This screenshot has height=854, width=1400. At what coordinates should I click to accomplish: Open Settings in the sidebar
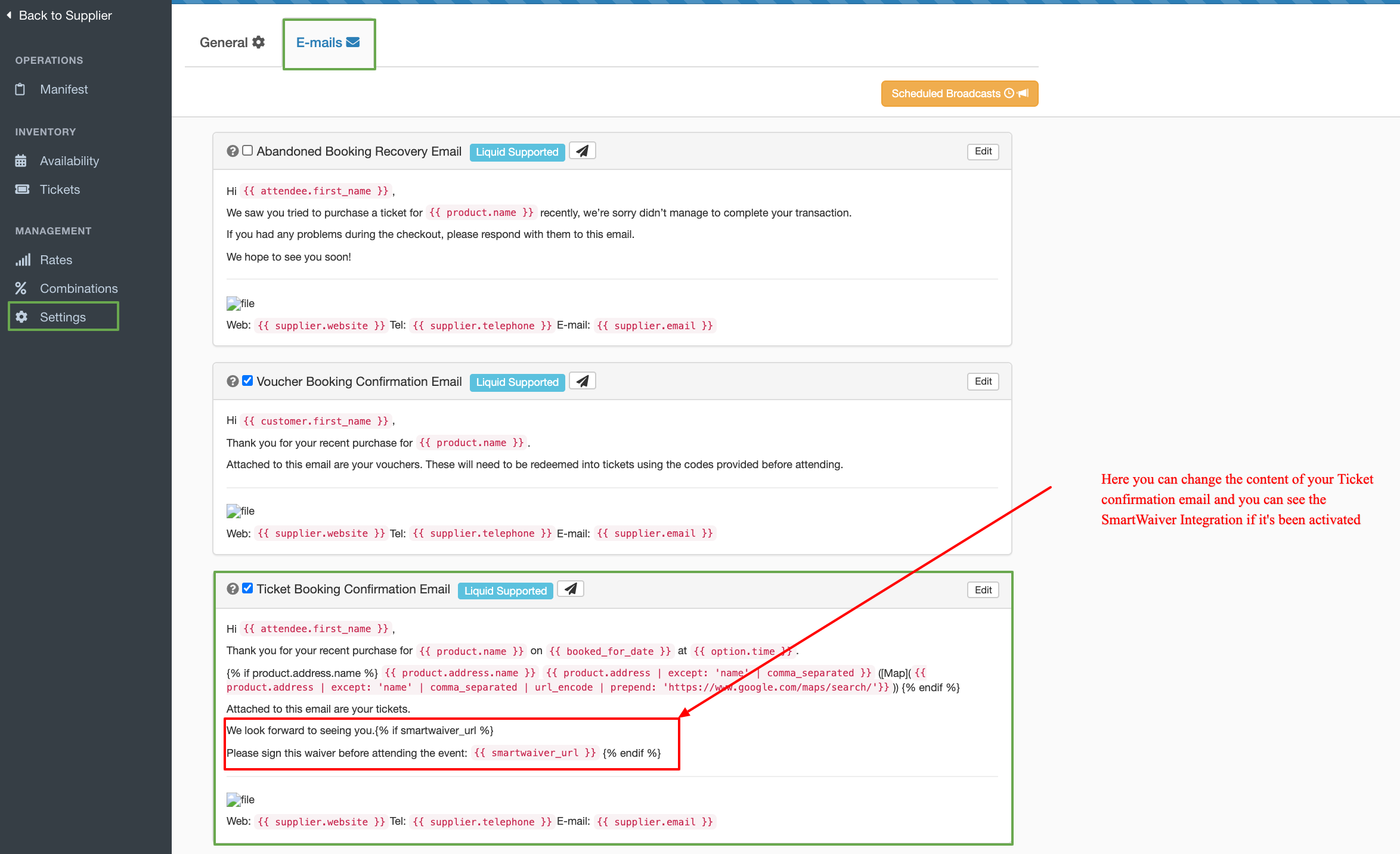pos(63,317)
